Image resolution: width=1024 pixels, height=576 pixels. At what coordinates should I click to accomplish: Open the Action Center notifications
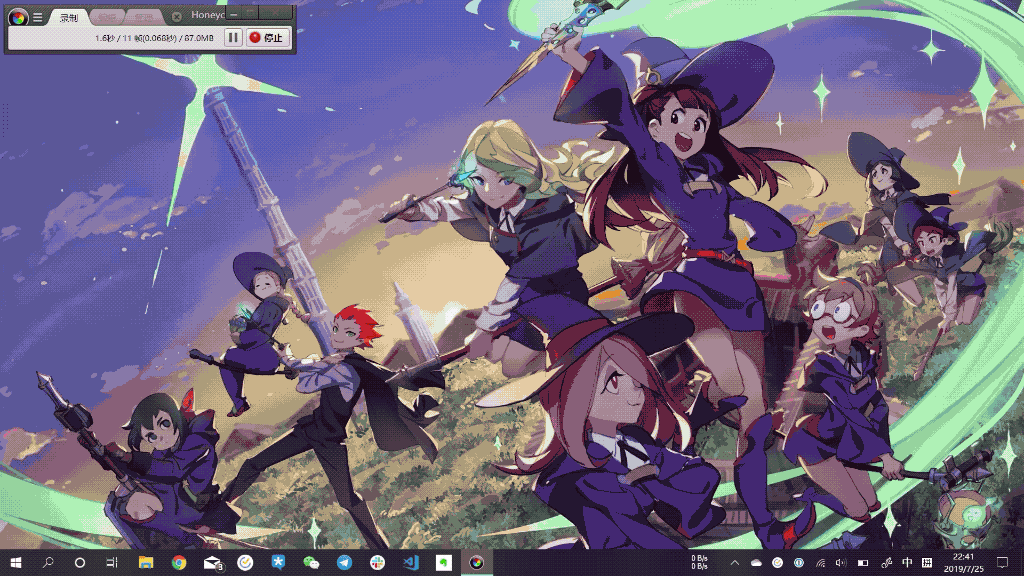(1002, 562)
